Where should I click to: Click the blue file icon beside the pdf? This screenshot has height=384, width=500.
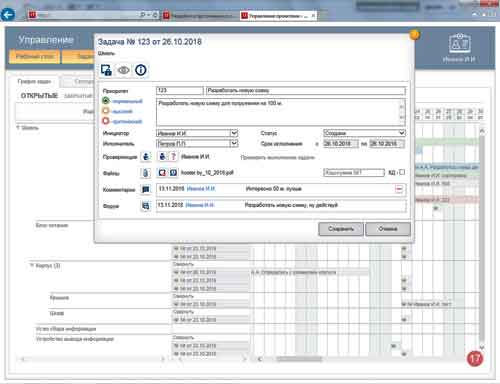[x=173, y=173]
